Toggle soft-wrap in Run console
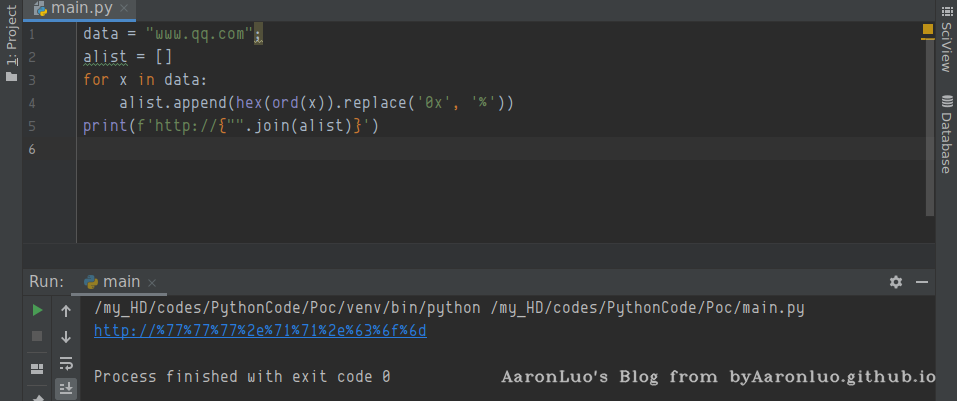Viewport: 957px width, 401px height. pyautogui.click(x=66, y=363)
